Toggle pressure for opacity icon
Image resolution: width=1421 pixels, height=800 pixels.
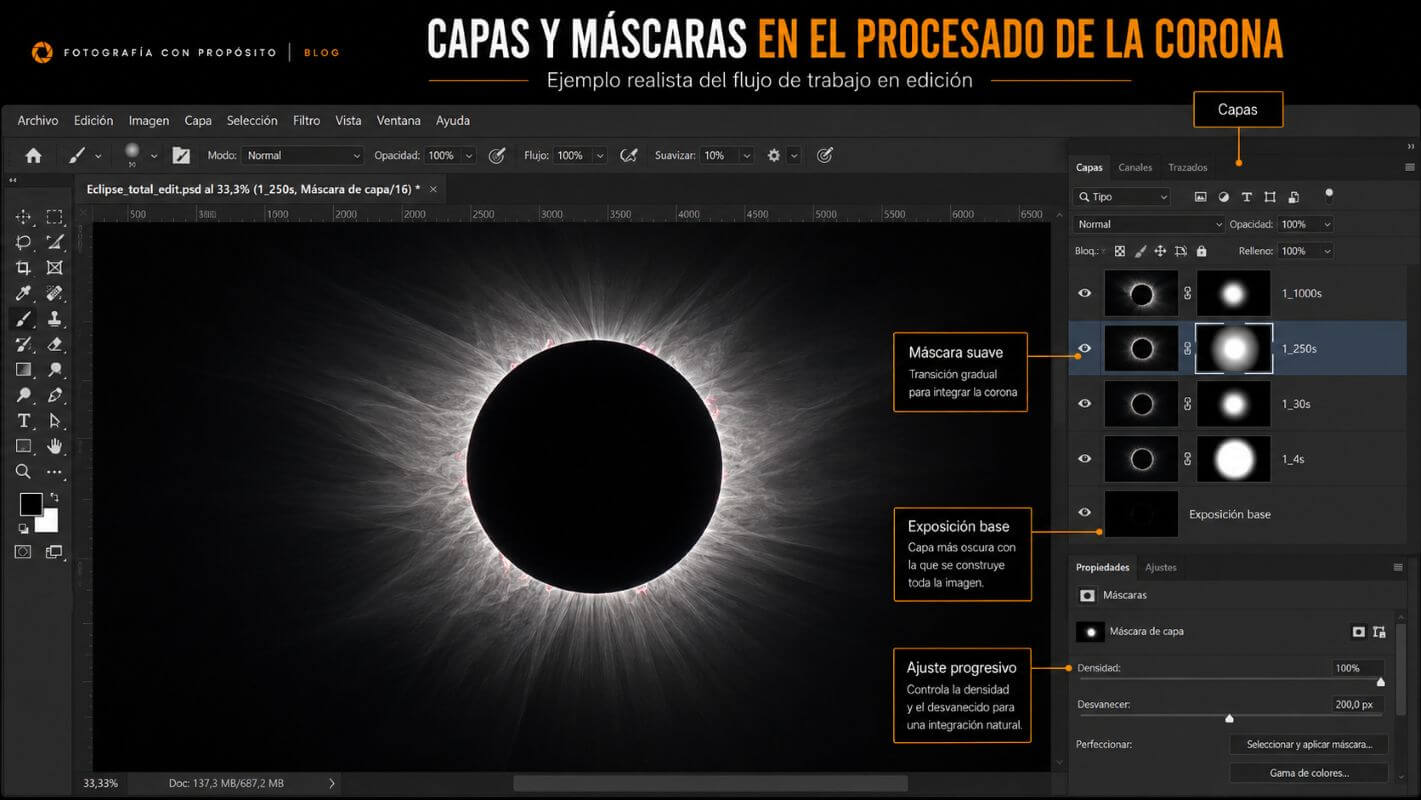pyautogui.click(x=496, y=155)
